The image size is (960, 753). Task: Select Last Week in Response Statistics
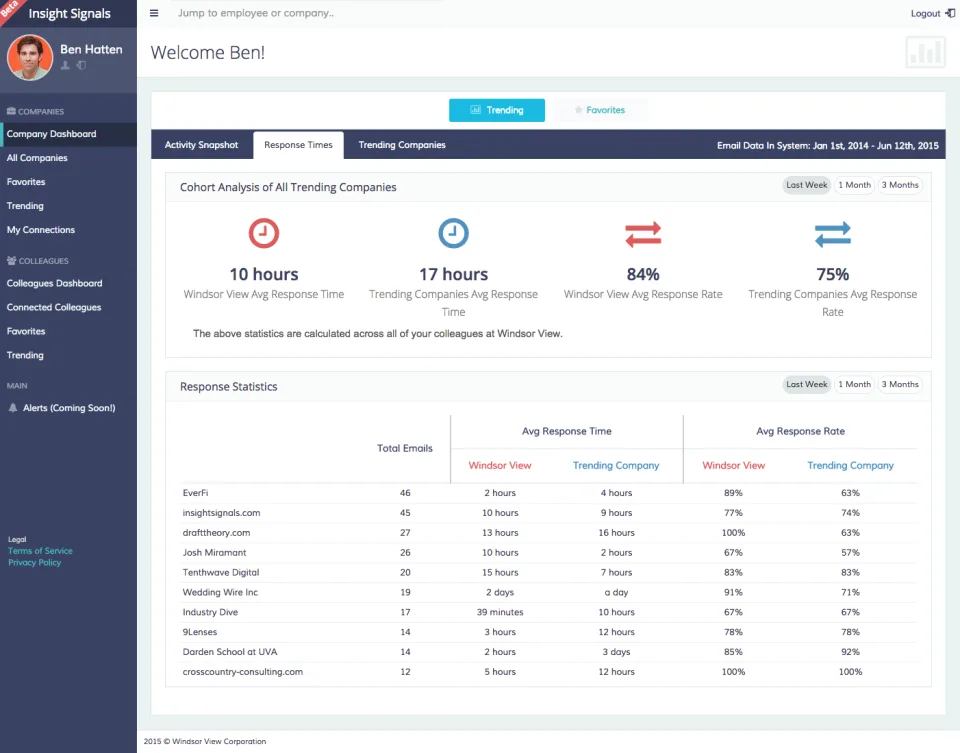point(806,384)
